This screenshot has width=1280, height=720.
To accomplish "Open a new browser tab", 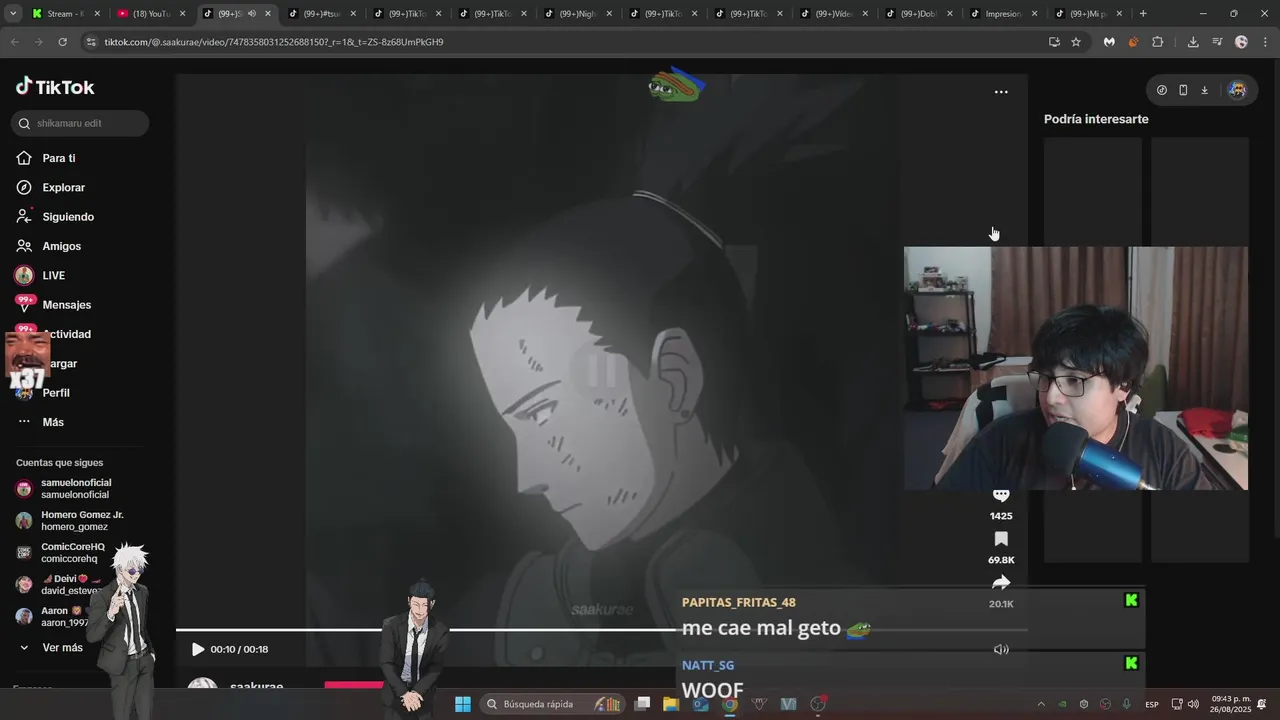I will 1143,14.
